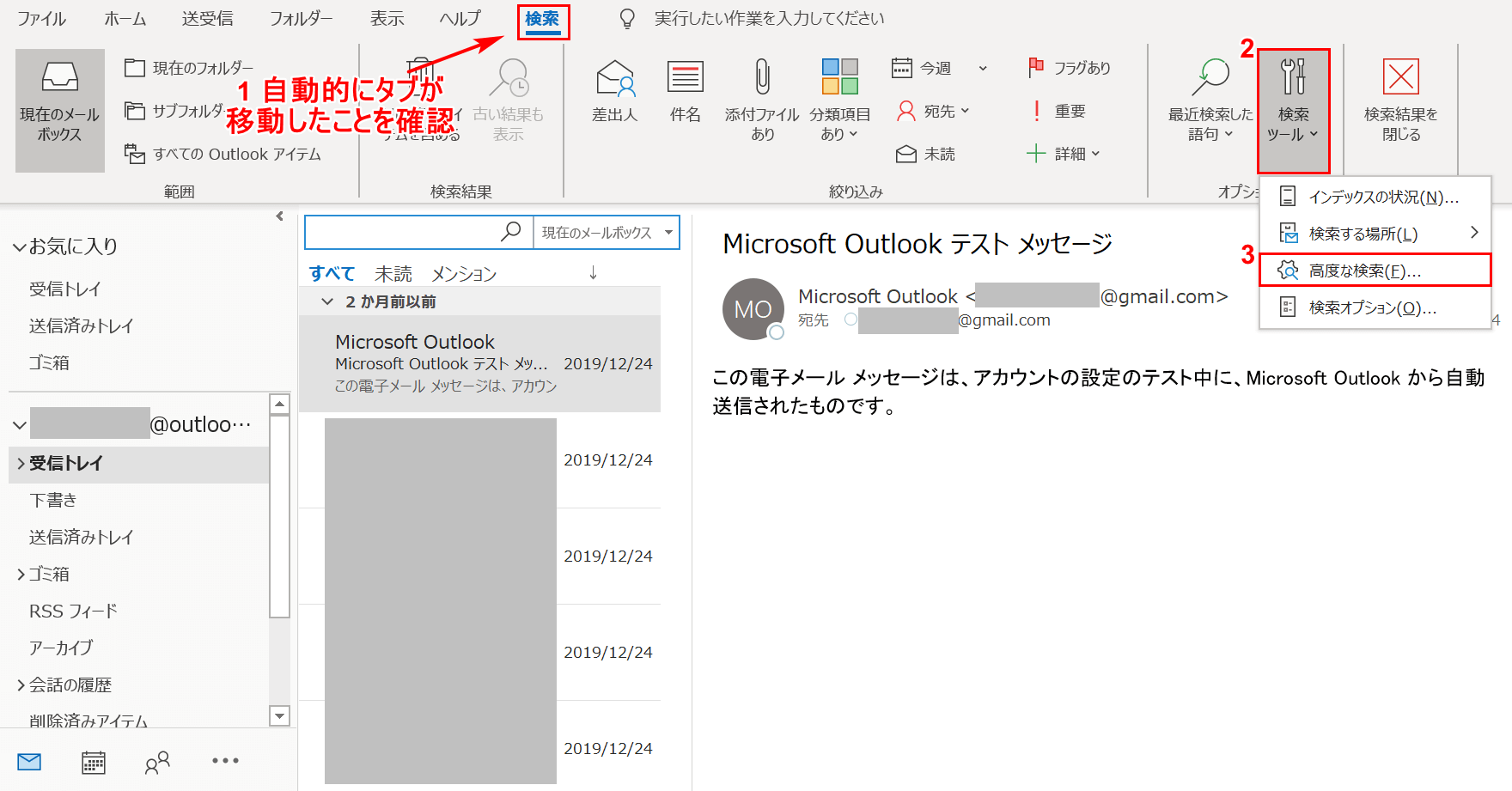
Task: Click the Search Tools (検索ツール) button
Action: [x=1293, y=110]
